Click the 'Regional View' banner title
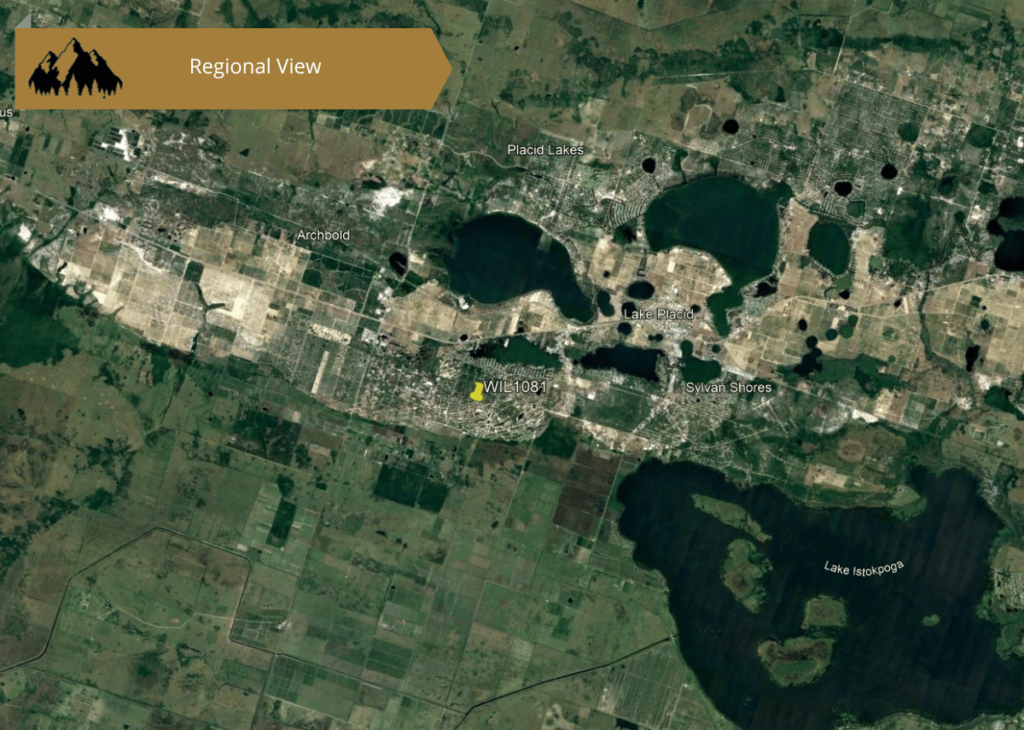 tap(255, 67)
